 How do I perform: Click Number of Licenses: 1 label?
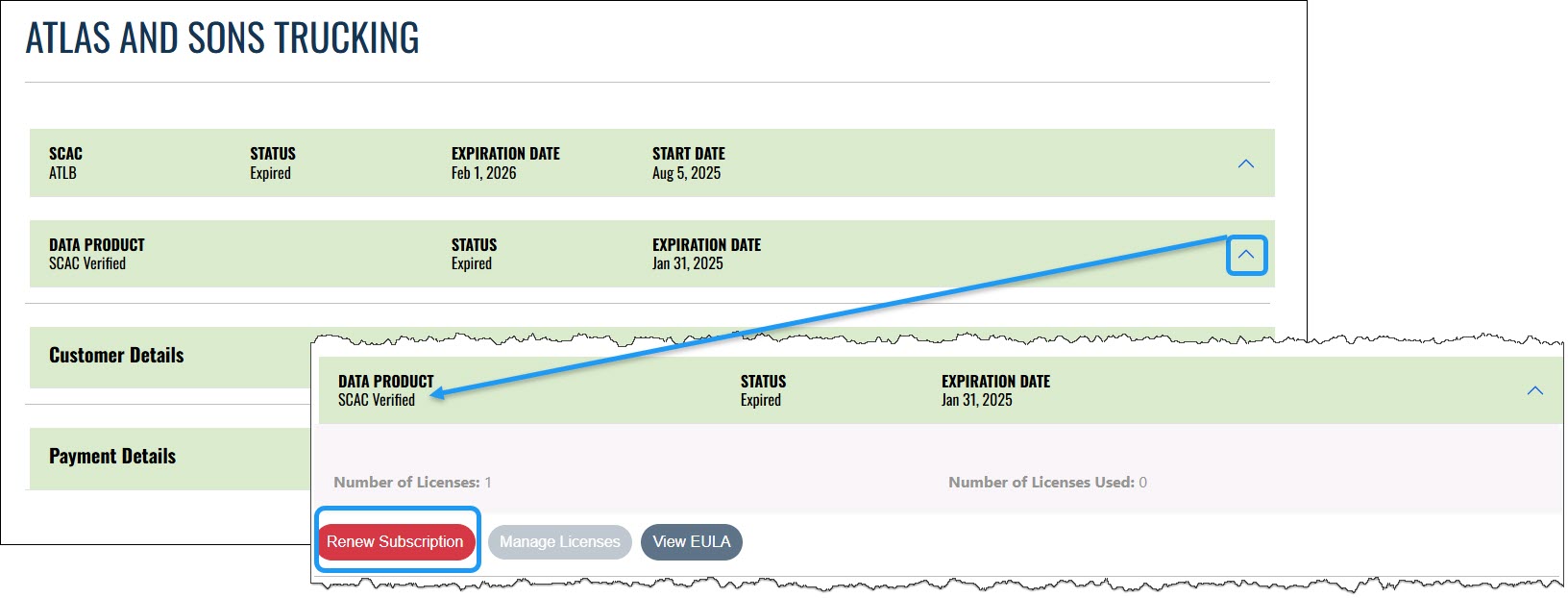point(412,483)
